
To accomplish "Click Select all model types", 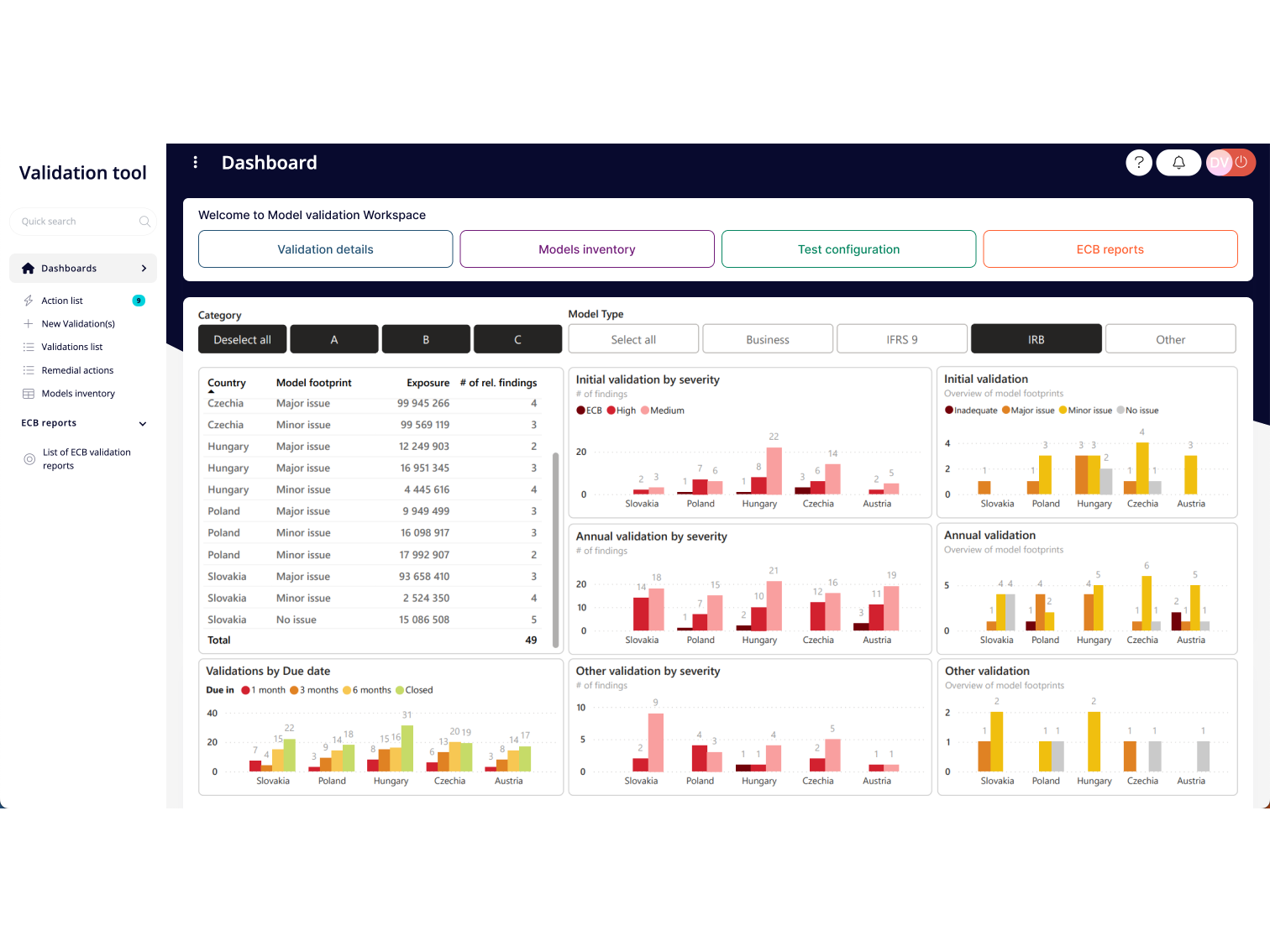I will pyautogui.click(x=633, y=339).
